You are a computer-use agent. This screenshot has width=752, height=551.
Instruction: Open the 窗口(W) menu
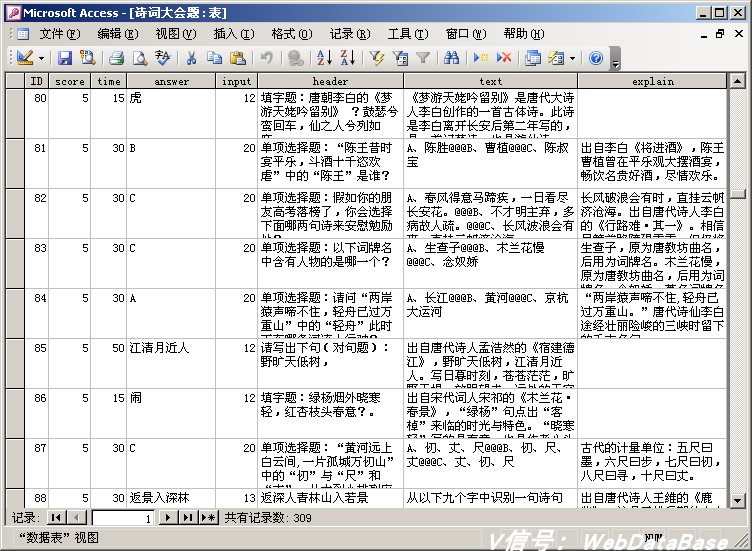click(466, 34)
